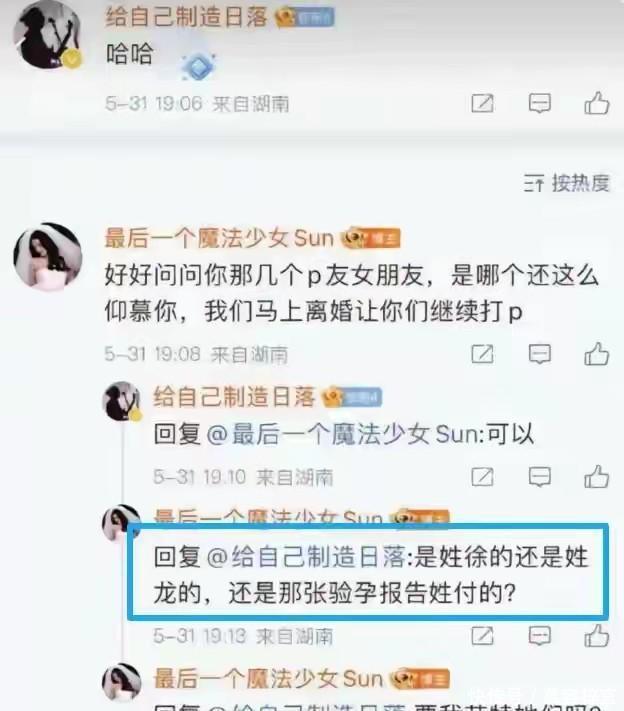Comment on the 19:13 reply
This screenshot has height=711, width=624.
coord(540,636)
